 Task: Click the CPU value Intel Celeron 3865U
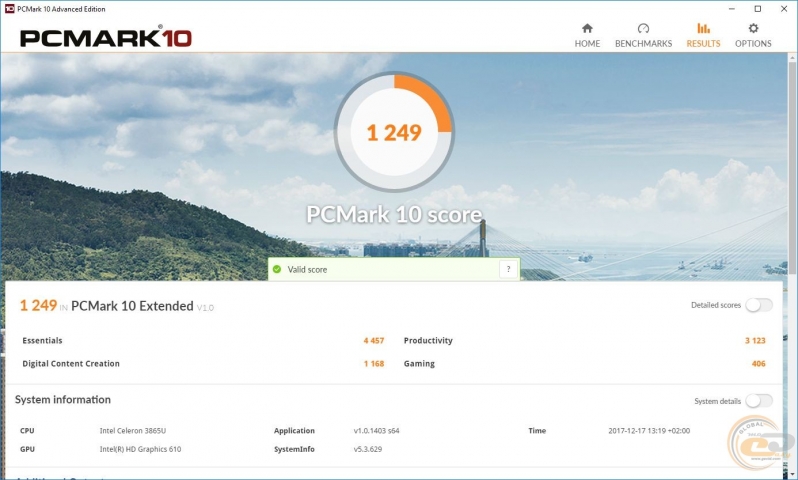[x=133, y=431]
